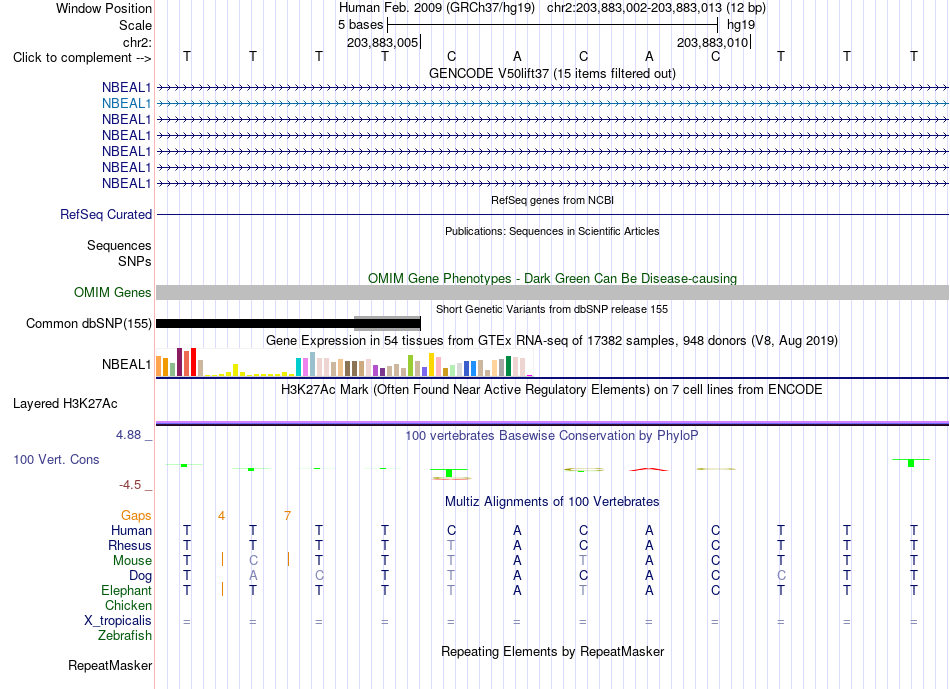Image resolution: width=950 pixels, height=689 pixels.
Task: Open the RefSeq Curated track label
Action: pos(106,215)
